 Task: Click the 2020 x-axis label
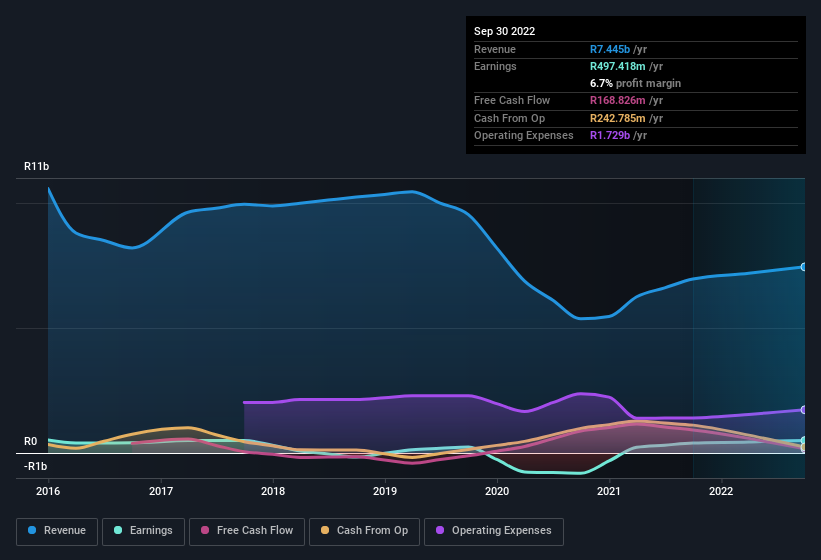click(497, 491)
